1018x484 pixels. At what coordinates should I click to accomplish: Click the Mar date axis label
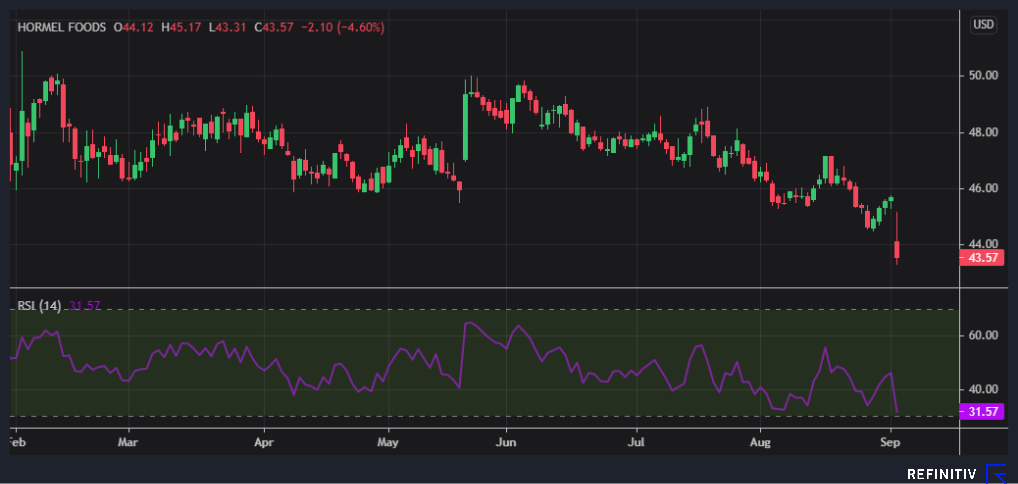click(129, 442)
